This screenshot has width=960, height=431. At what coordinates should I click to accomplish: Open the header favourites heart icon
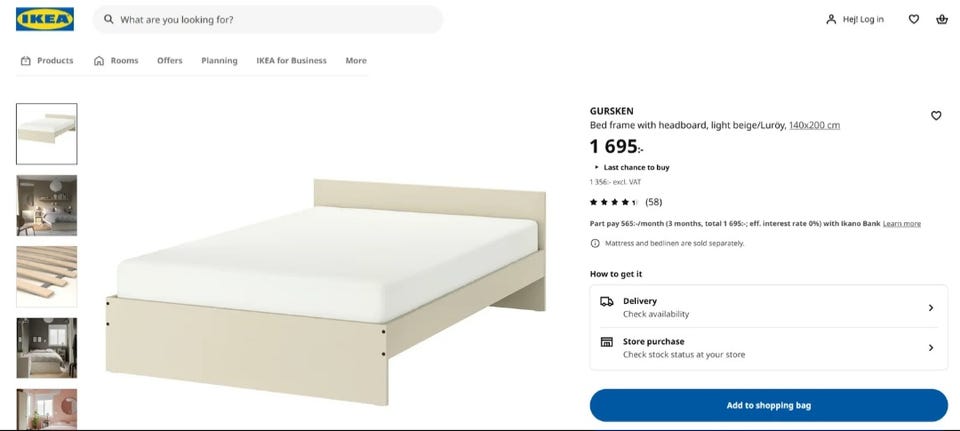pyautogui.click(x=913, y=19)
